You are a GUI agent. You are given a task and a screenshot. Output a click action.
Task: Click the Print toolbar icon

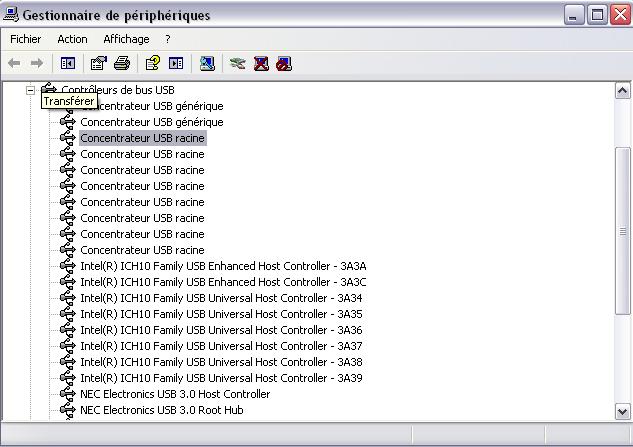click(x=122, y=63)
